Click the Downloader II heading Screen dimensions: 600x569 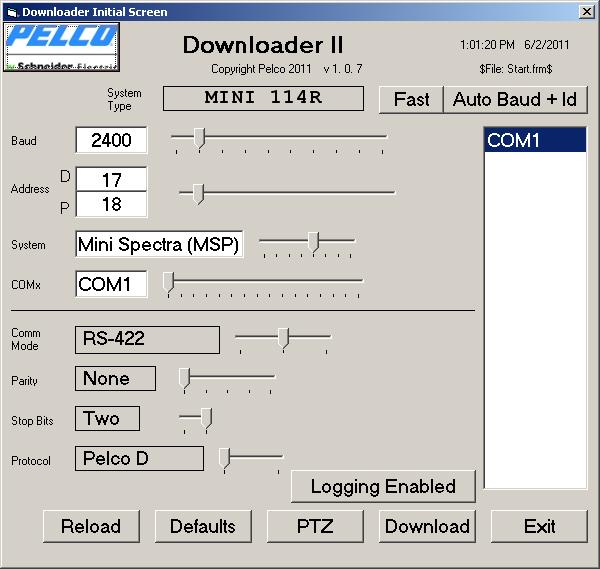click(x=263, y=45)
